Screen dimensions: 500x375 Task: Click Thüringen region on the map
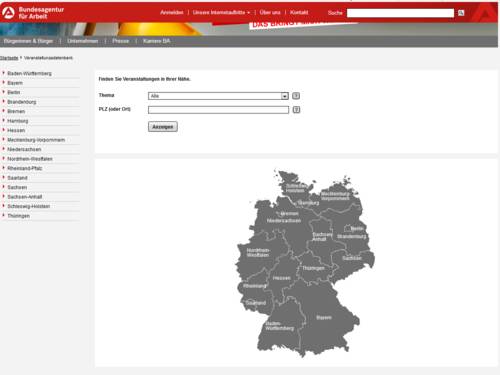[313, 268]
